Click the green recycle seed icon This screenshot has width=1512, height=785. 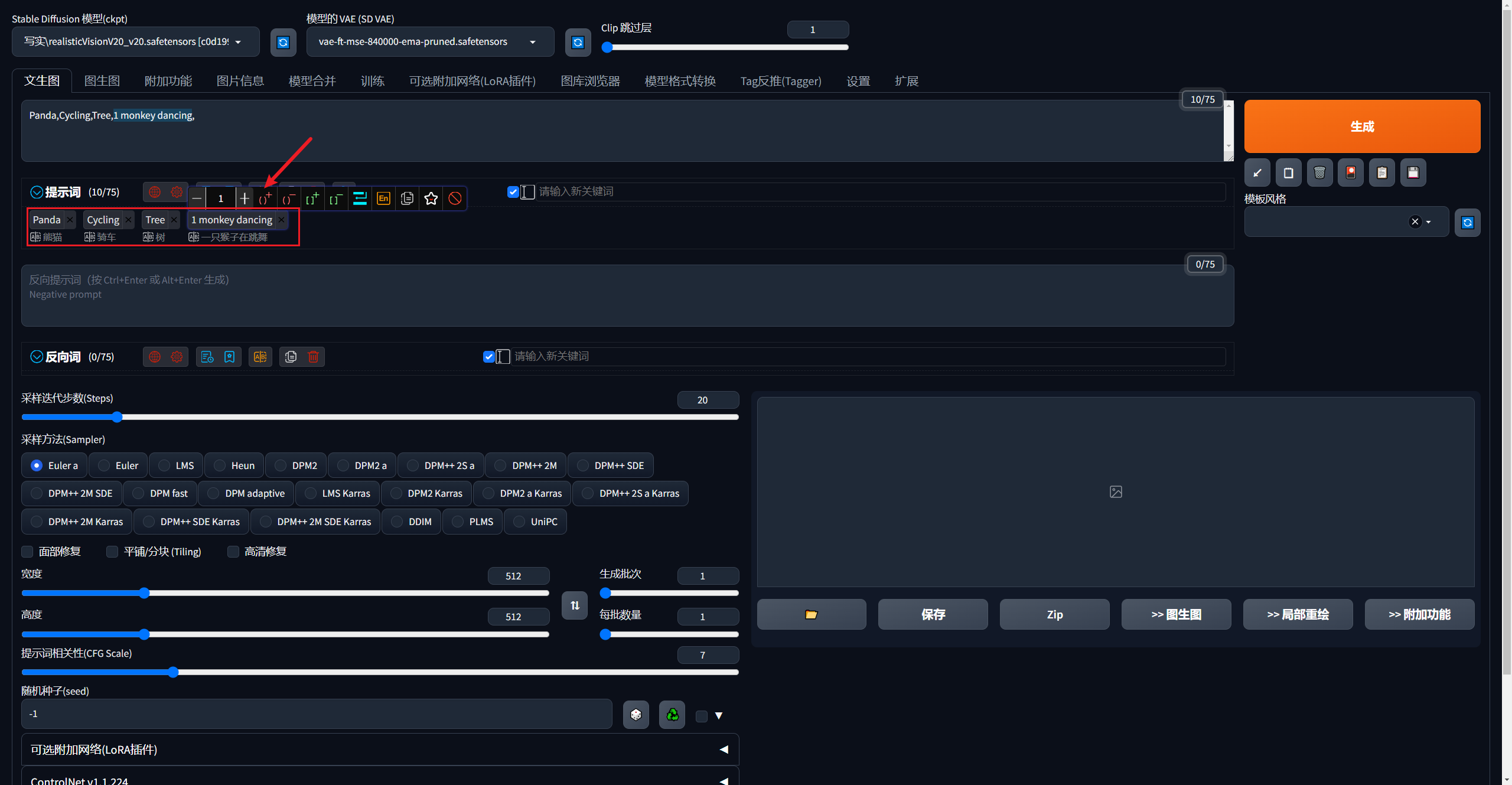672,715
